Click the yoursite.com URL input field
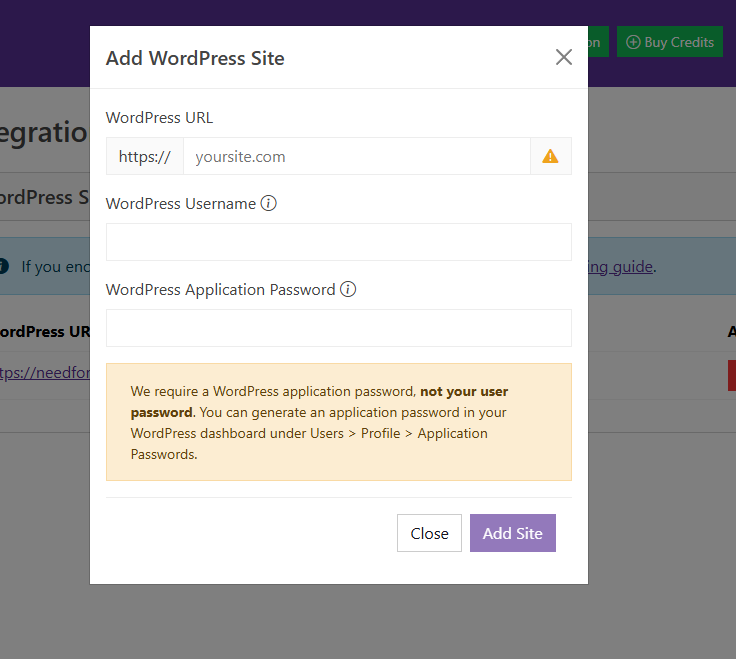 pyautogui.click(x=357, y=156)
